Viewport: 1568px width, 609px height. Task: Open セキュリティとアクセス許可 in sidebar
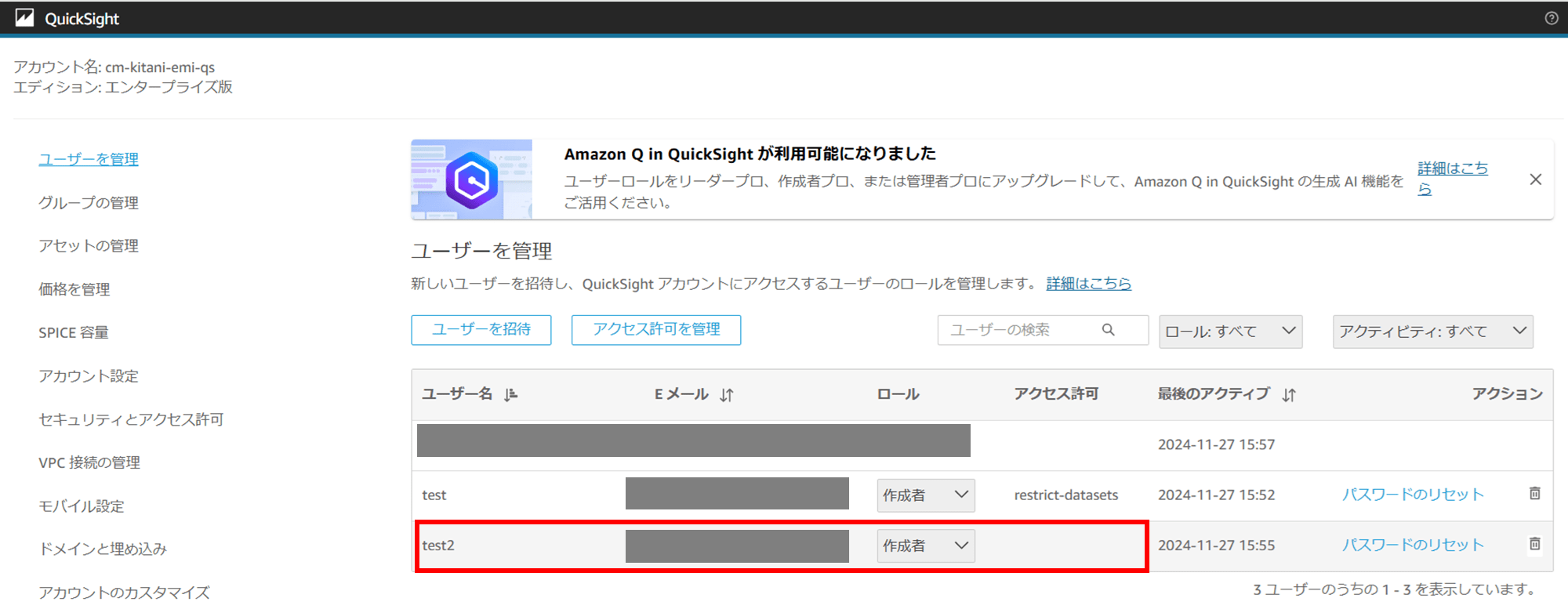[x=131, y=419]
